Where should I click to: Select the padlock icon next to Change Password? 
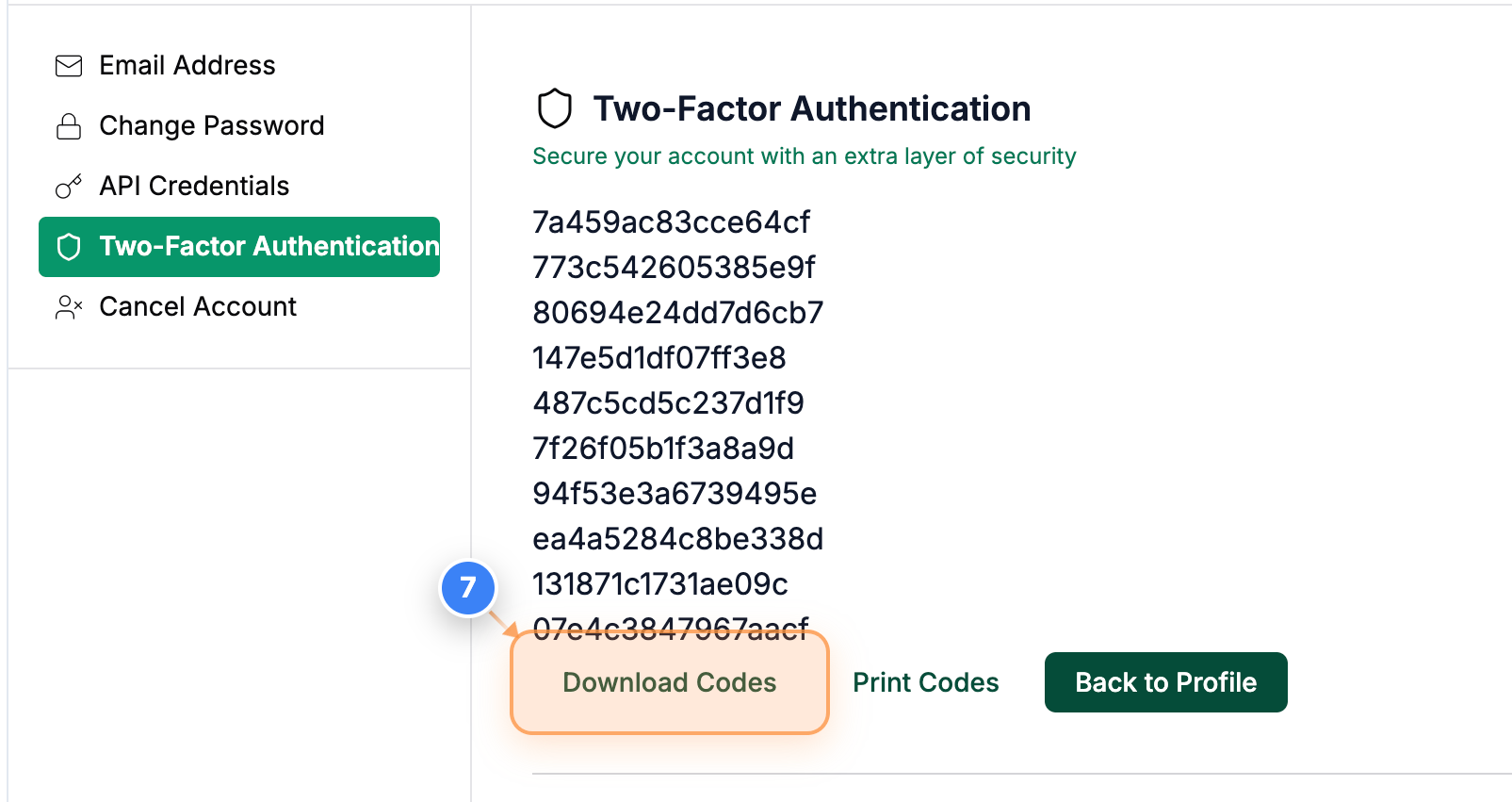click(68, 125)
